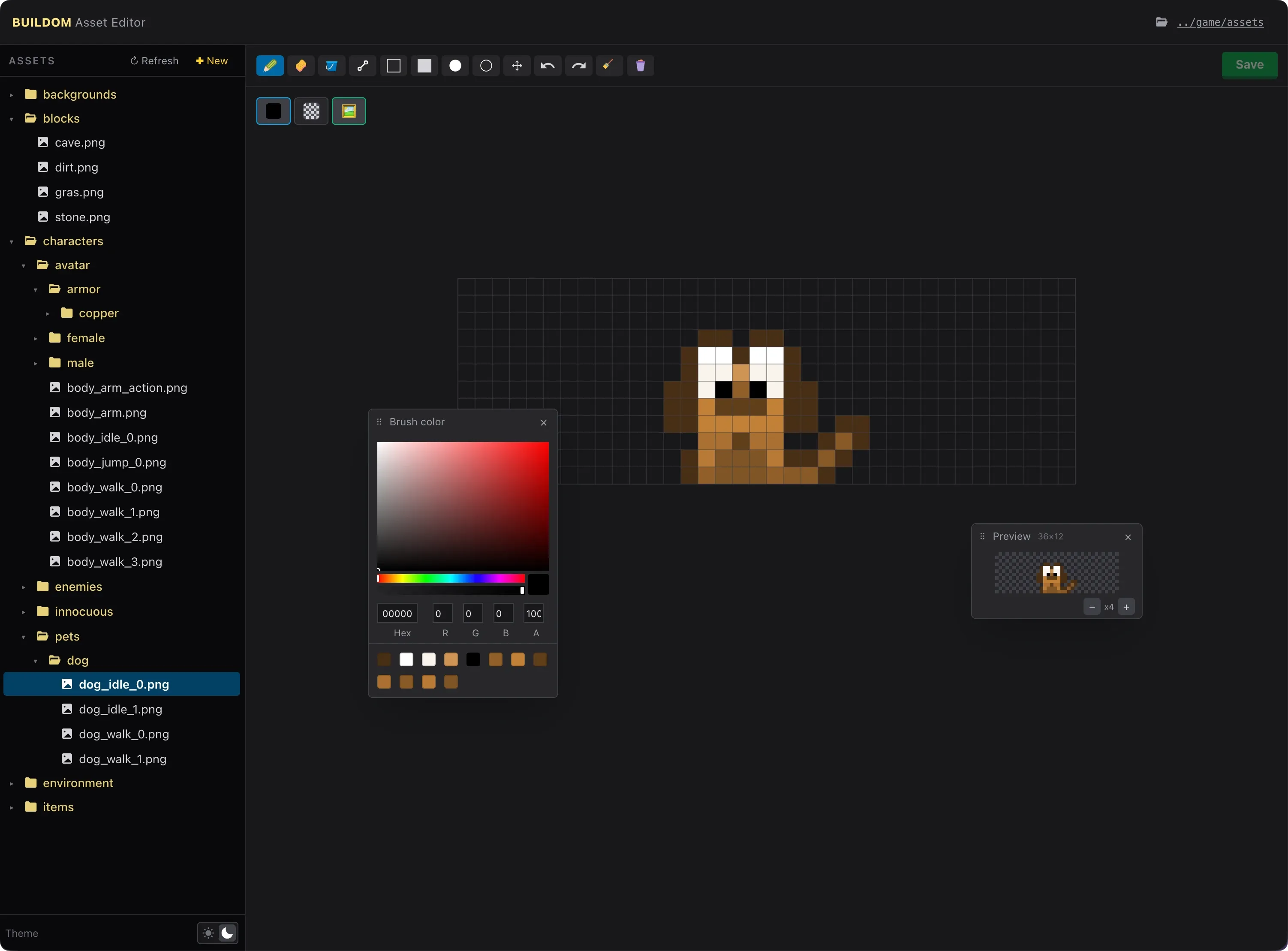Click the hue spectrum slider
This screenshot has width=1288, height=951.
click(x=451, y=578)
